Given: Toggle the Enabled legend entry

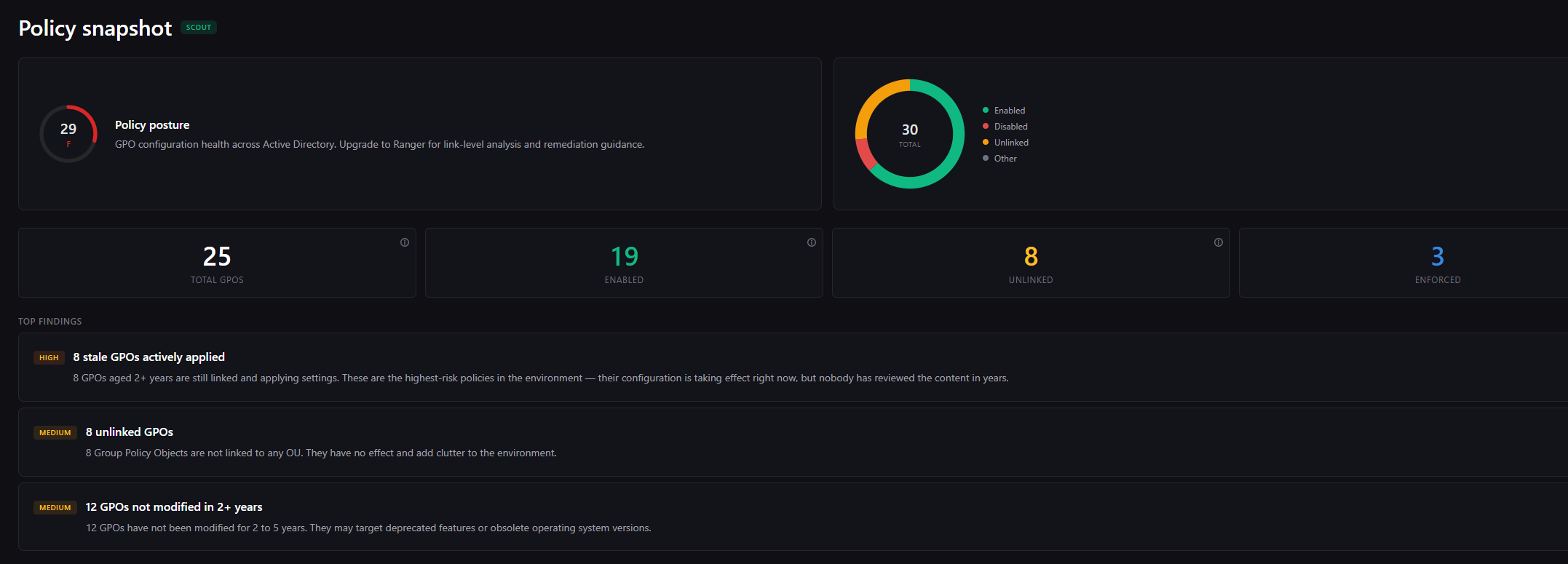Looking at the screenshot, I should pos(1004,111).
